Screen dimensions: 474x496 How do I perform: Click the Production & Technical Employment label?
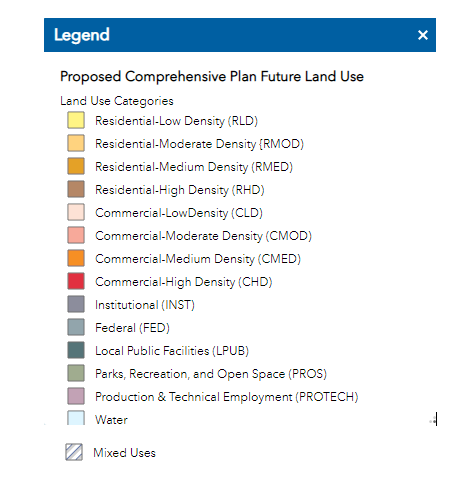227,397
